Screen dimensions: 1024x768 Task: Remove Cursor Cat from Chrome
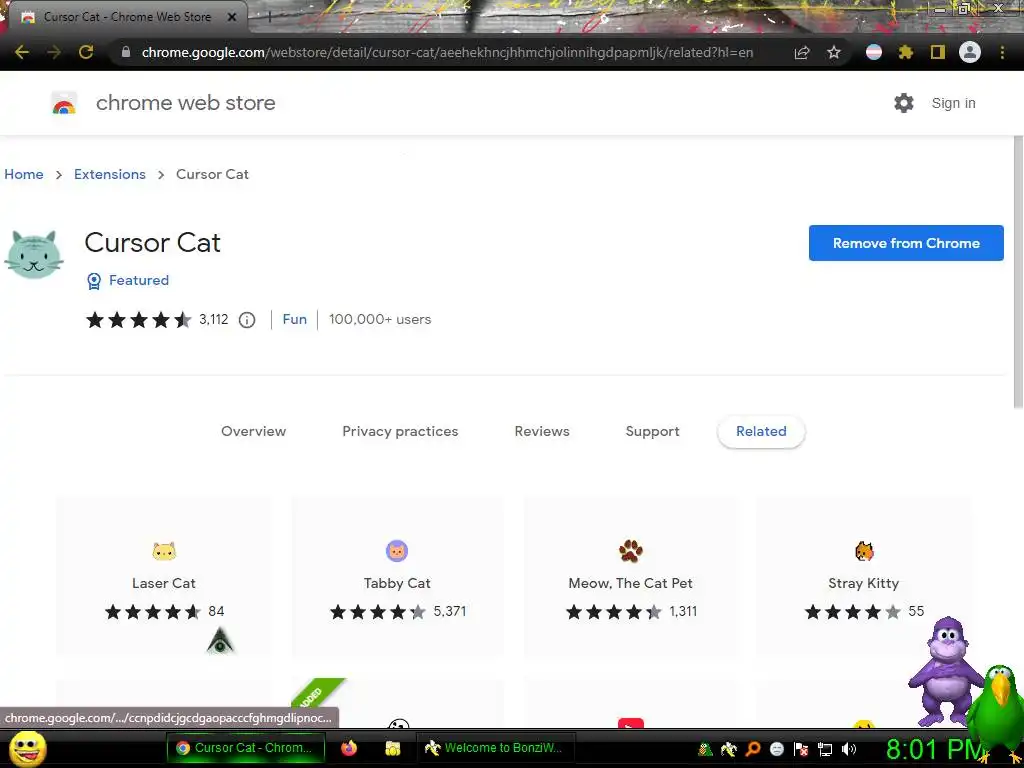(x=906, y=243)
